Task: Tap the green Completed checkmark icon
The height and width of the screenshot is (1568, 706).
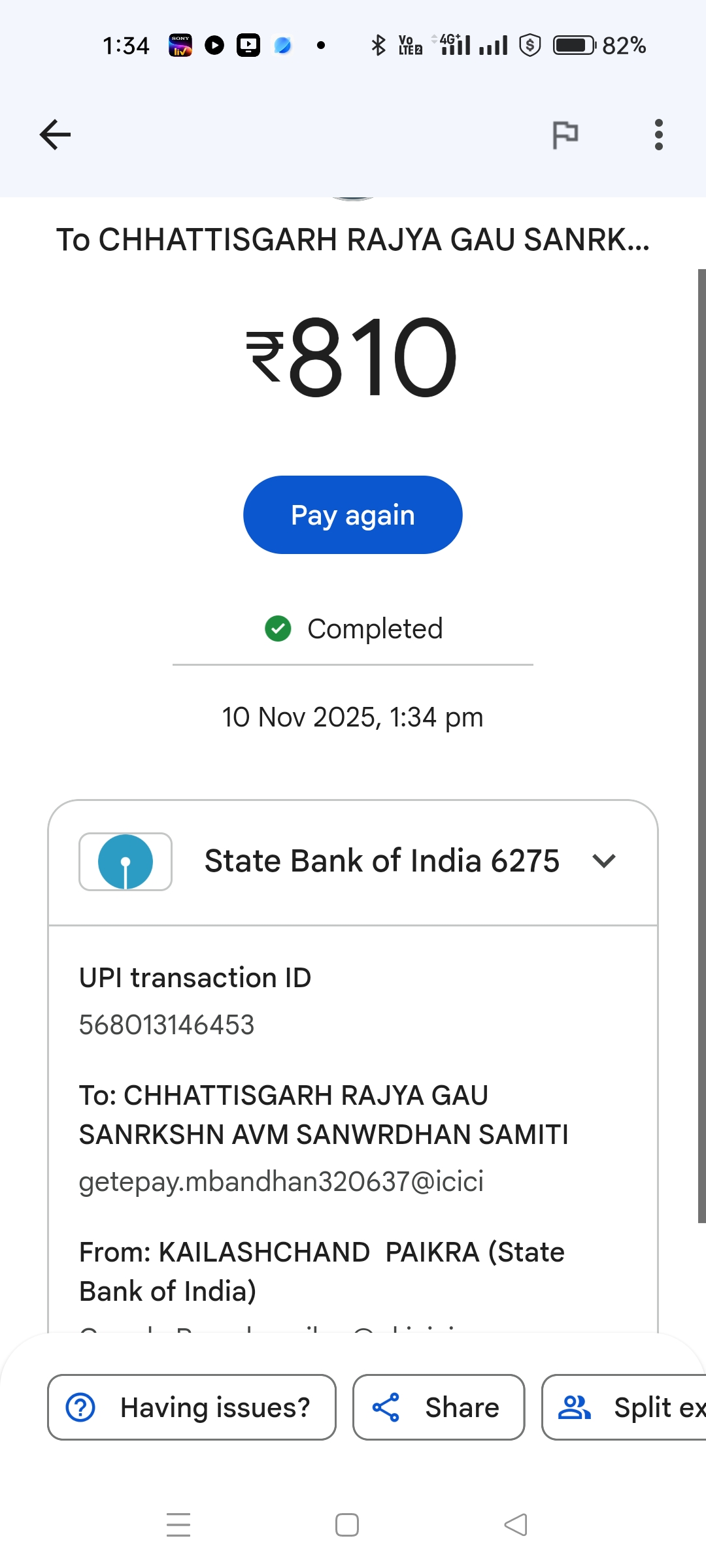Action: (x=278, y=629)
